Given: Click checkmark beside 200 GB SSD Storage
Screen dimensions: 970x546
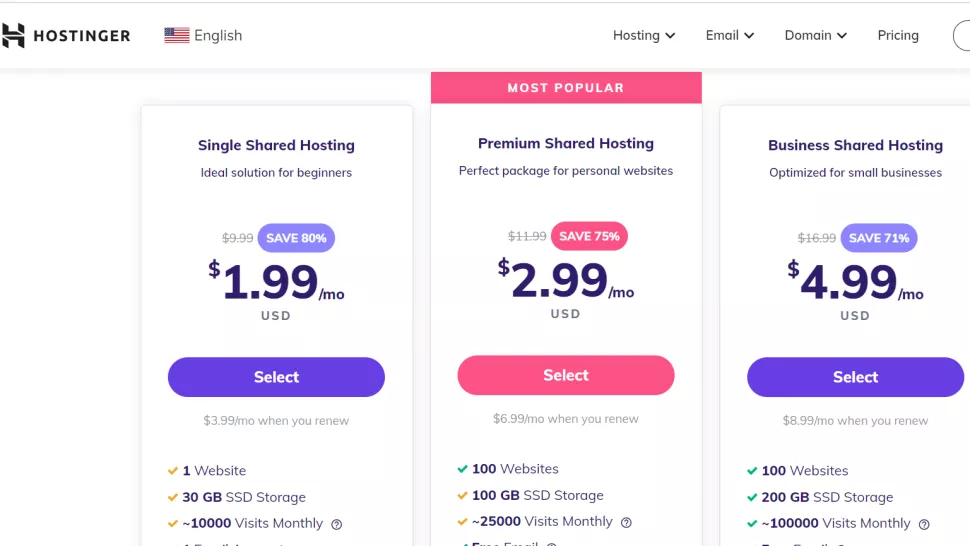Looking at the screenshot, I should click(752, 497).
